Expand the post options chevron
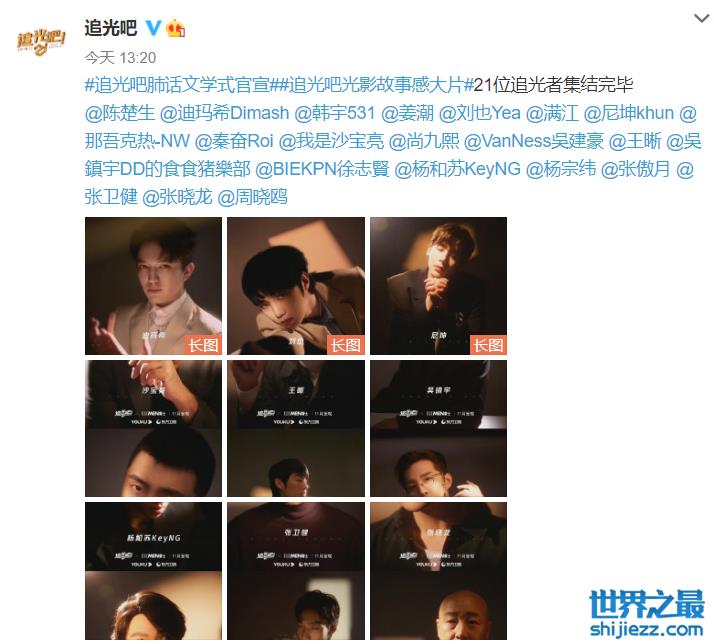This screenshot has width=714, height=644. point(701,19)
